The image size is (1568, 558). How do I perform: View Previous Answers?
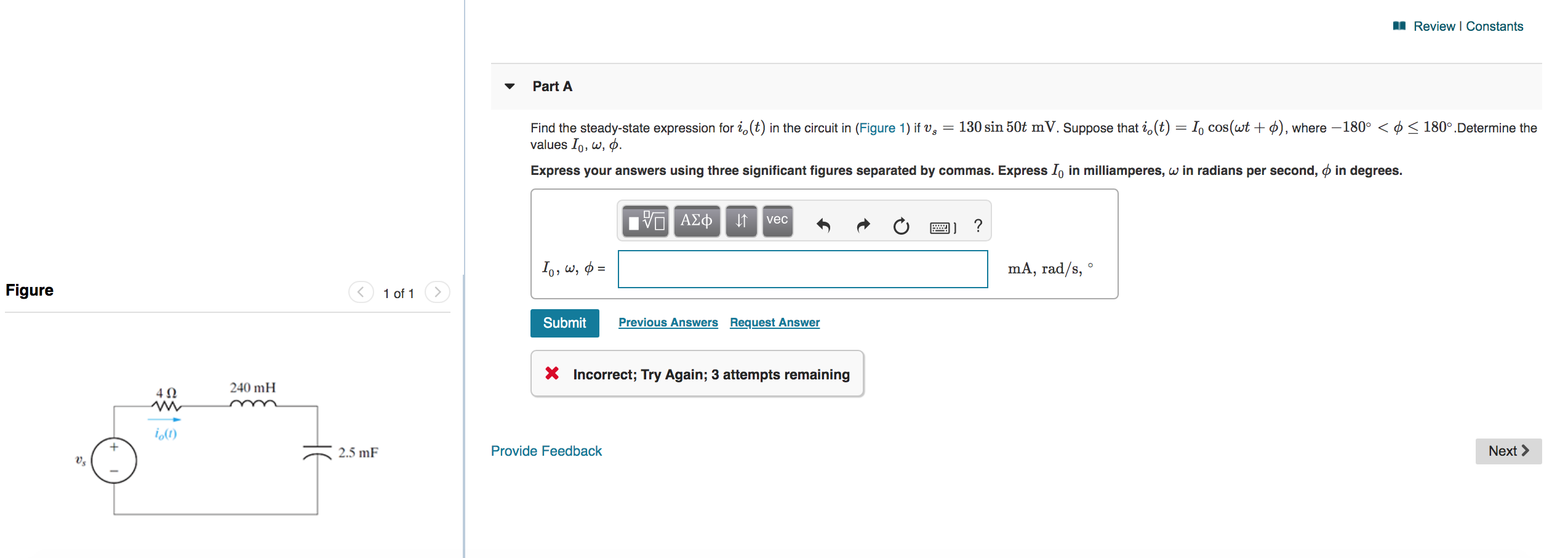coord(668,322)
